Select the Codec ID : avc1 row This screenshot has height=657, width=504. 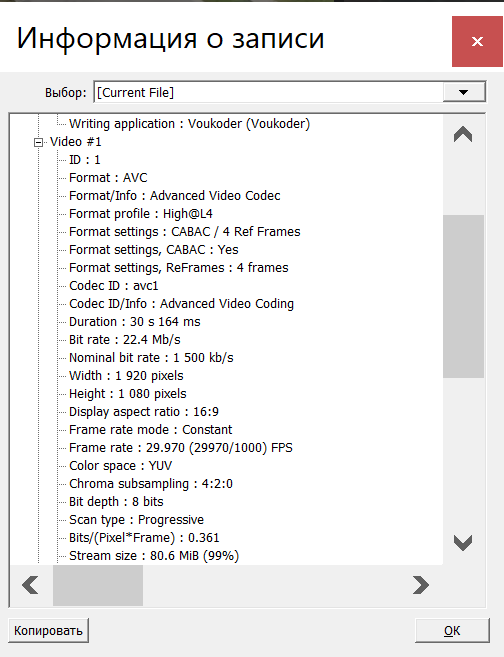coord(114,286)
